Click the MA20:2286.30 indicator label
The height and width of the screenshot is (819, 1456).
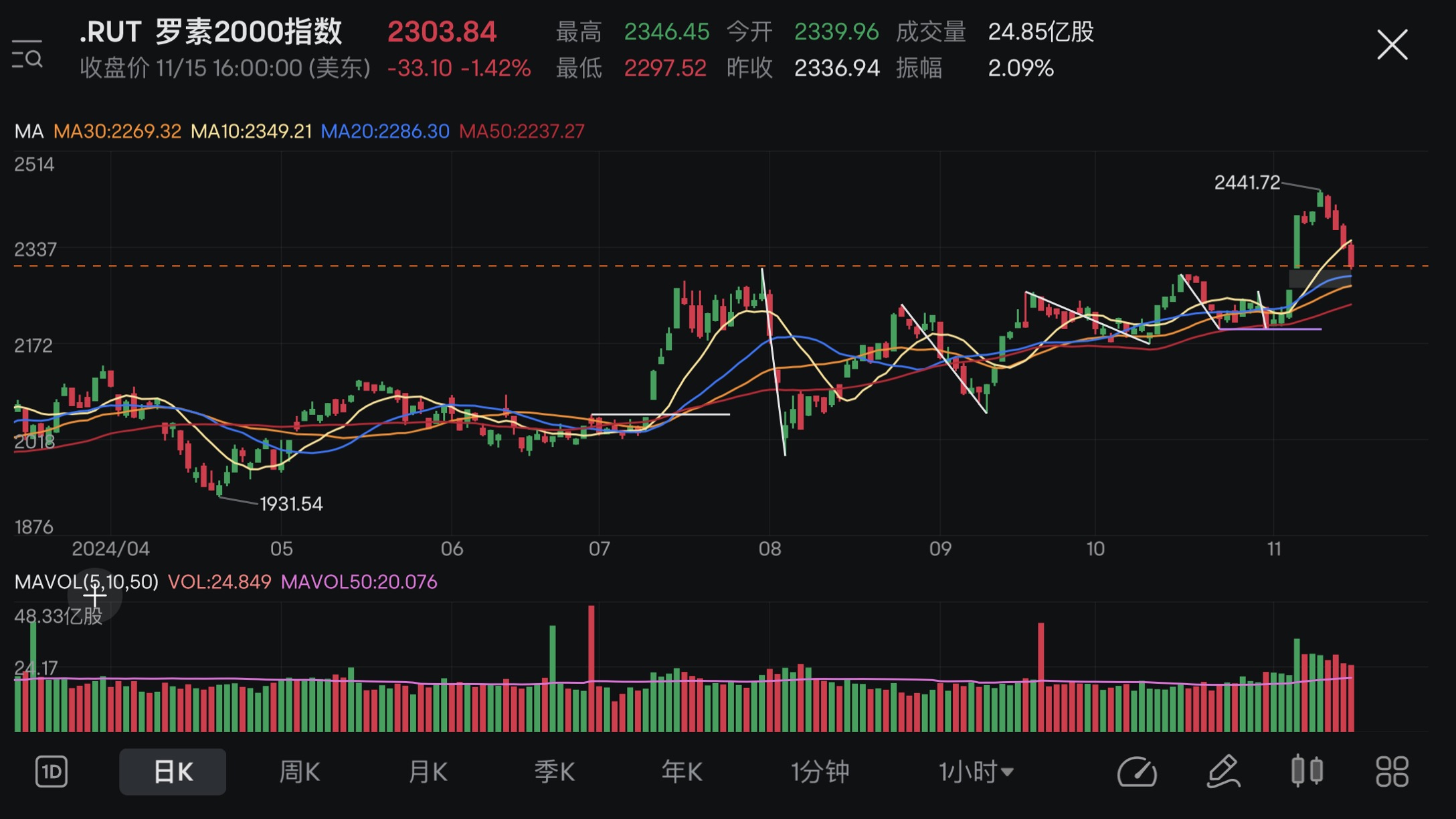(x=385, y=131)
